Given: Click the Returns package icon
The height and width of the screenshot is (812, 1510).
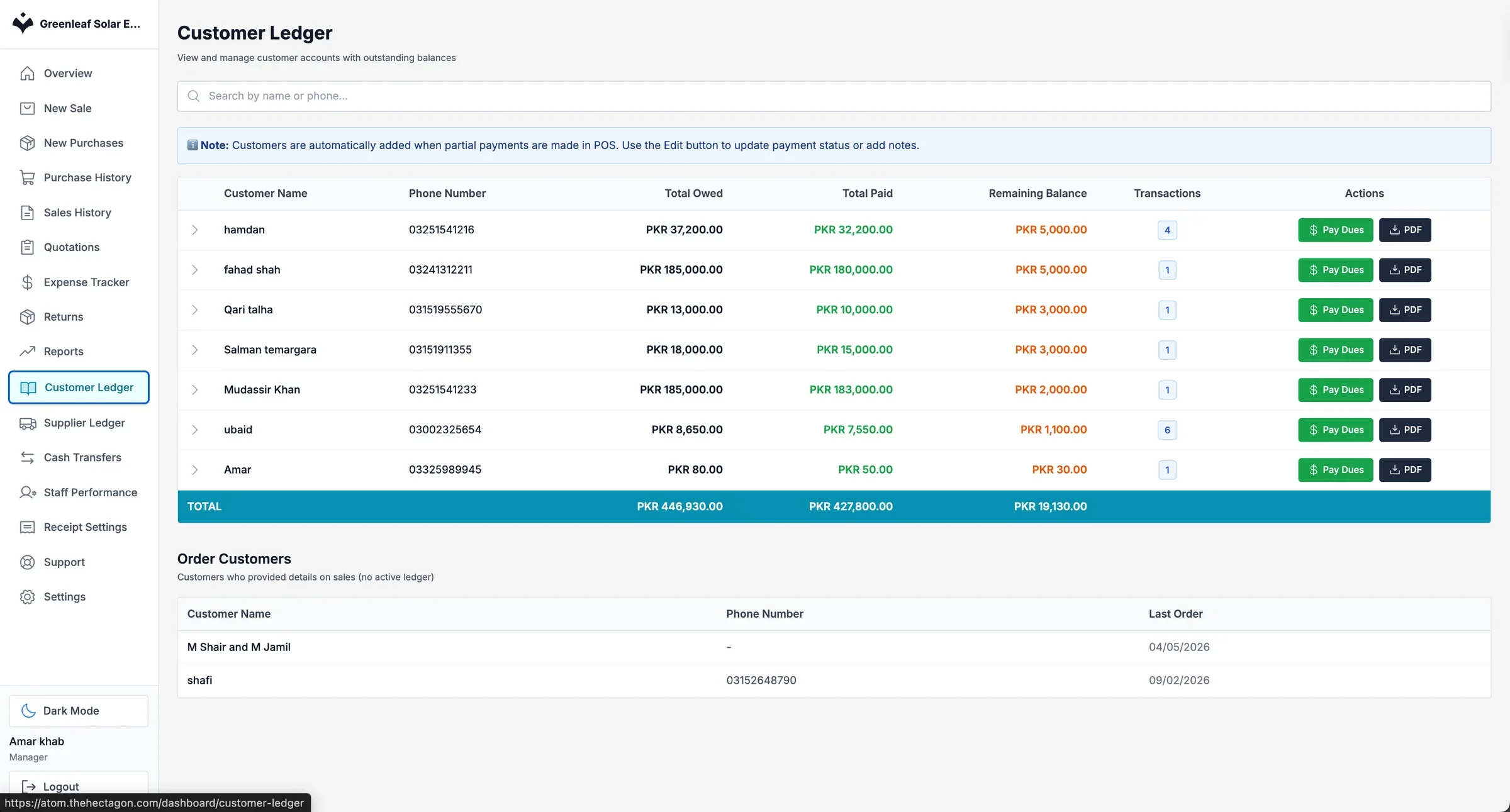Looking at the screenshot, I should (x=27, y=317).
